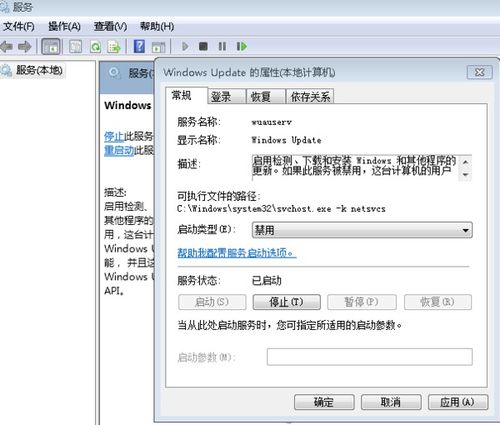Image resolution: width=500 pixels, height=425 pixels.
Task: Select 服务(本地) in the left tree
Action: click(x=39, y=70)
